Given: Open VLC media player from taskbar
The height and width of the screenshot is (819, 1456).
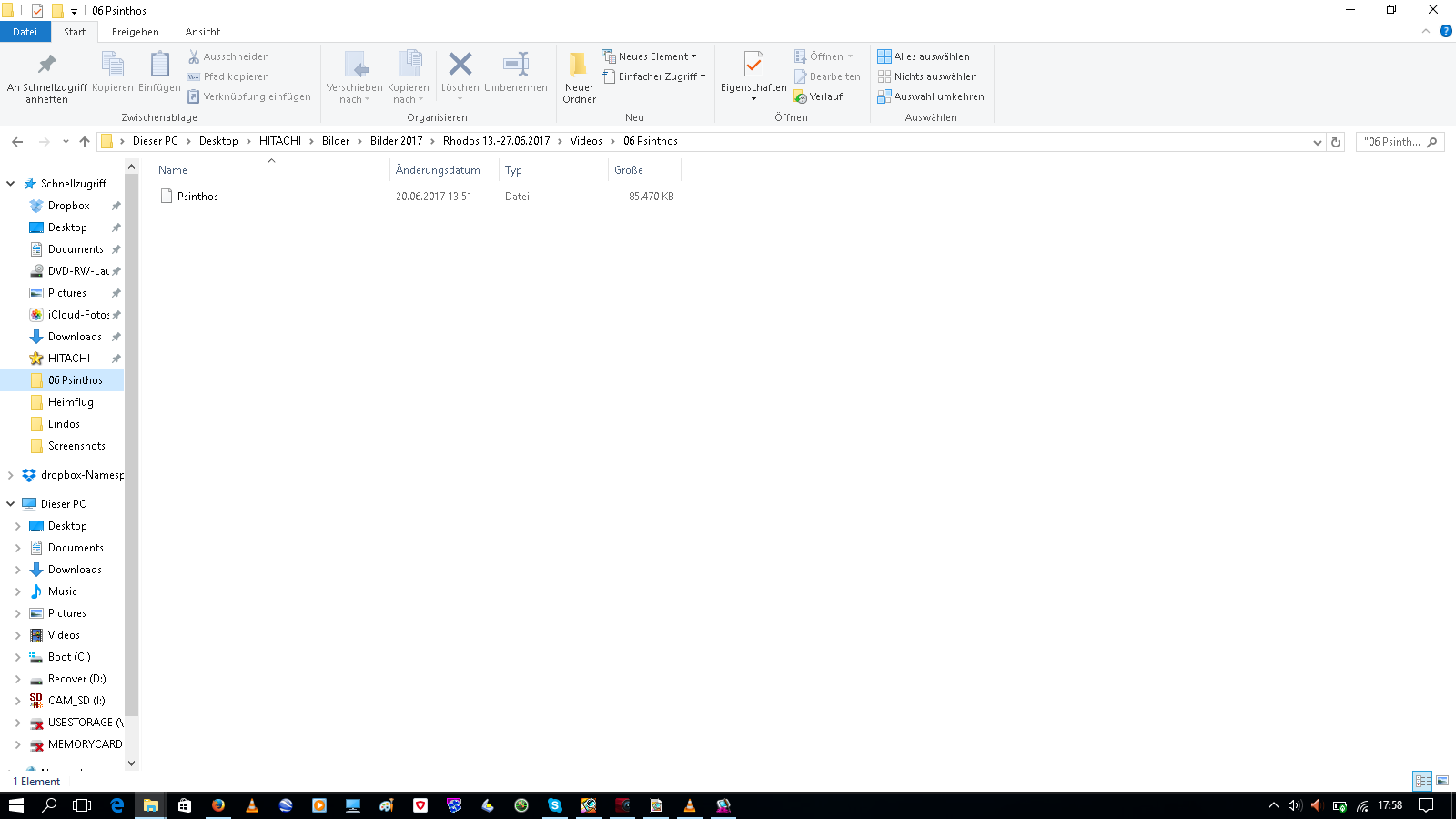Looking at the screenshot, I should click(x=252, y=805).
